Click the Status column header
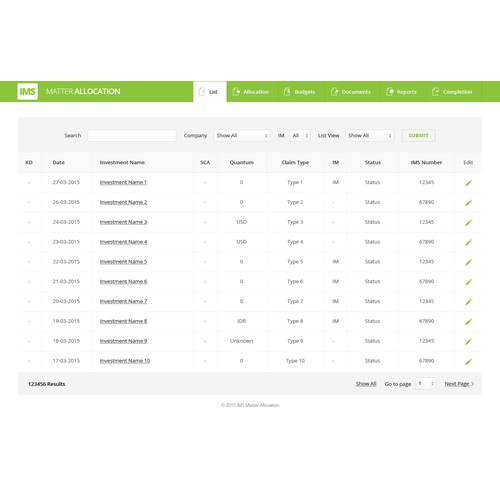Viewport: 500px width, 500px height. [373, 163]
